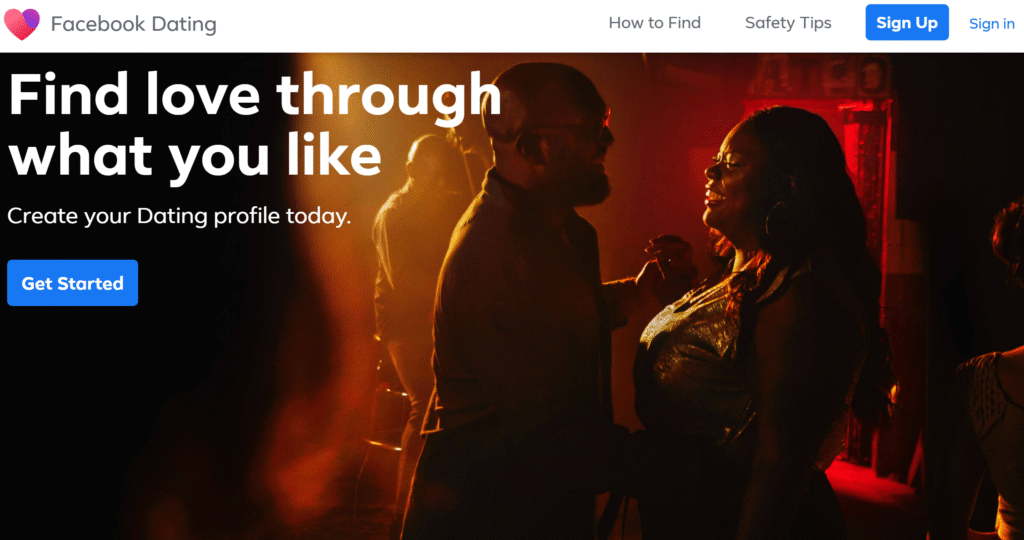Click the woman's hoop earring
1024x540 pixels.
pos(775,217)
